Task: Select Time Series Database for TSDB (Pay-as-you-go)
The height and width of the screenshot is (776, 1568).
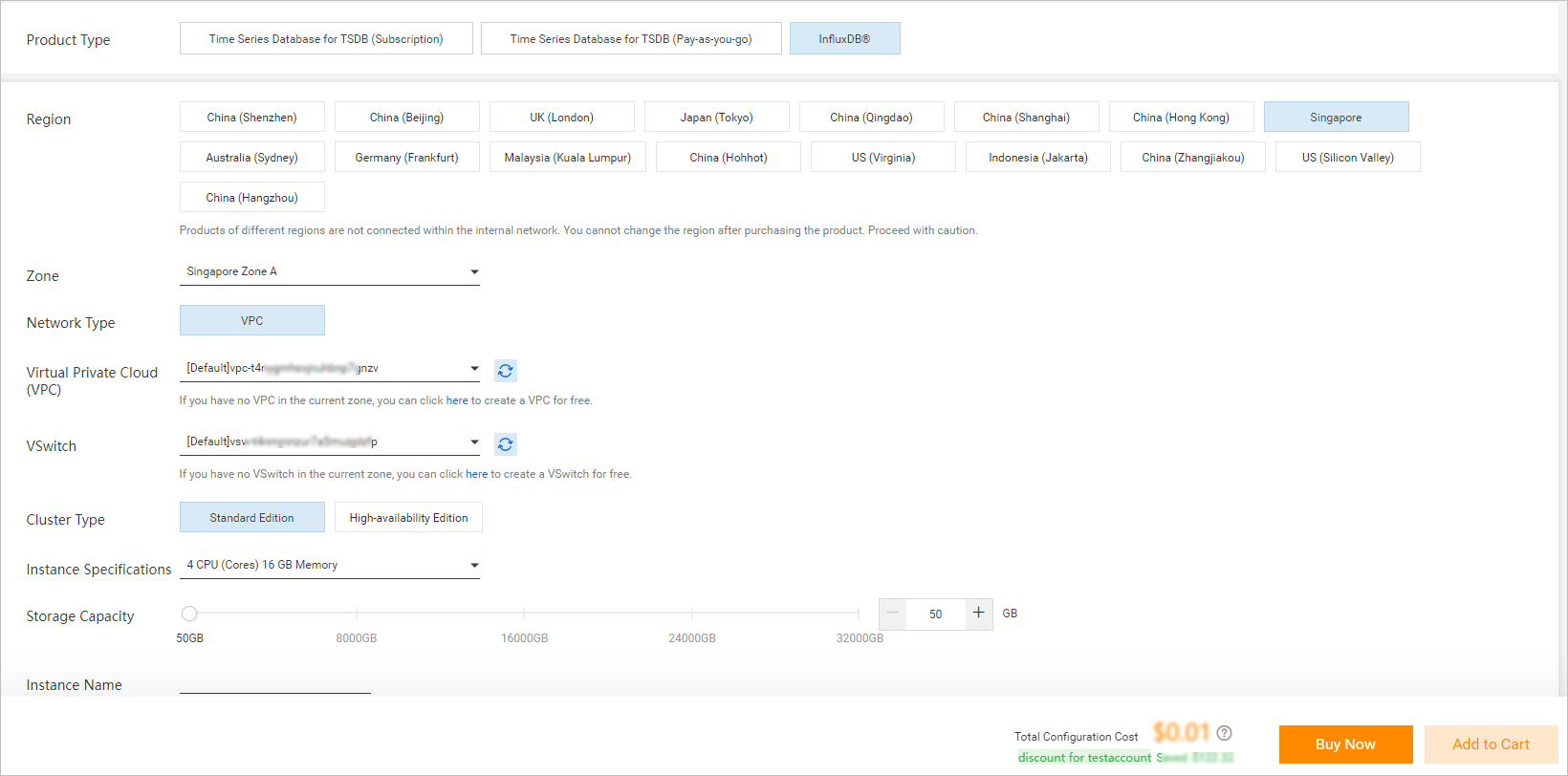Action: (x=631, y=39)
